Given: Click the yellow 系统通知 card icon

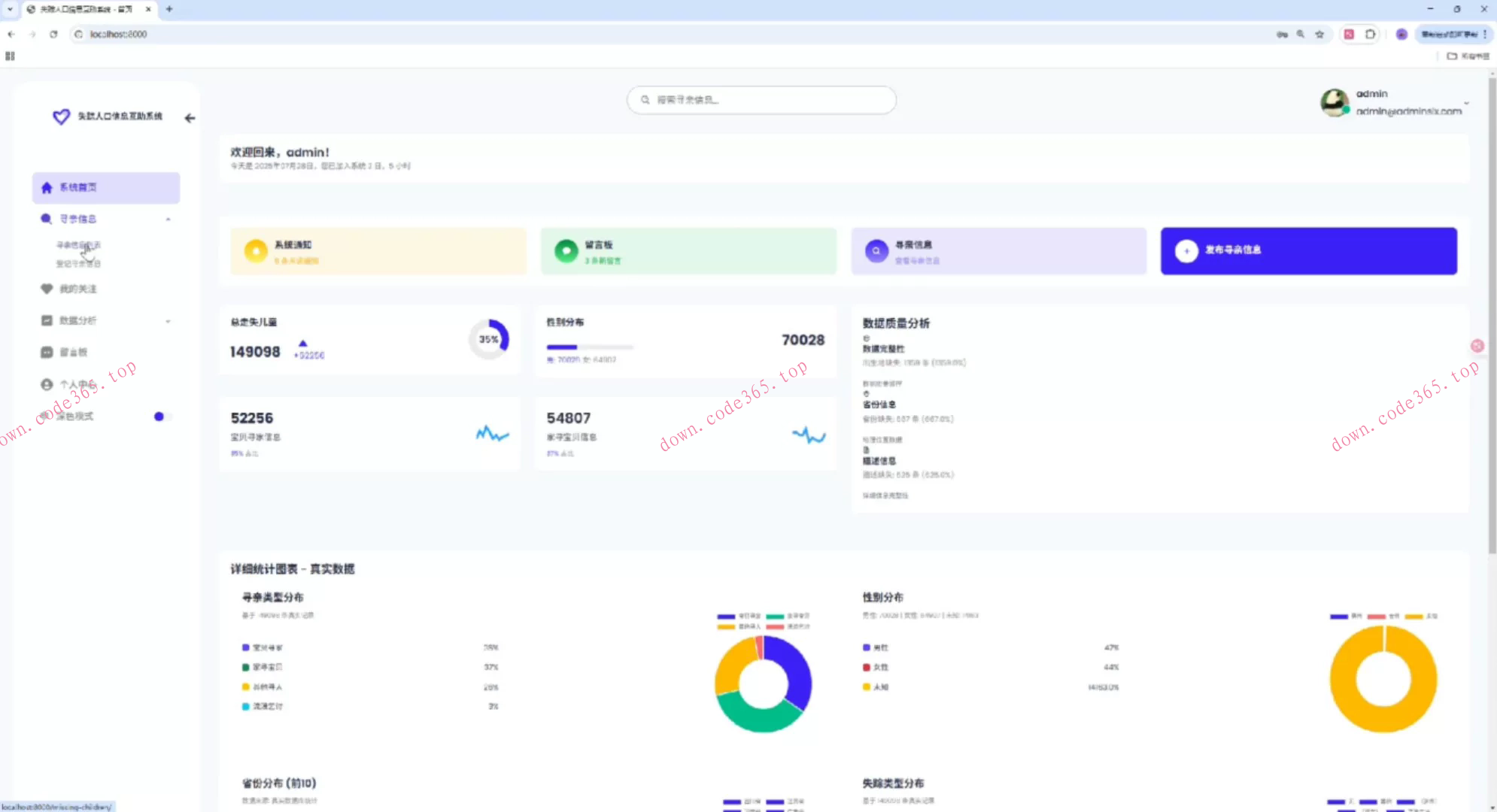Looking at the screenshot, I should [x=256, y=251].
